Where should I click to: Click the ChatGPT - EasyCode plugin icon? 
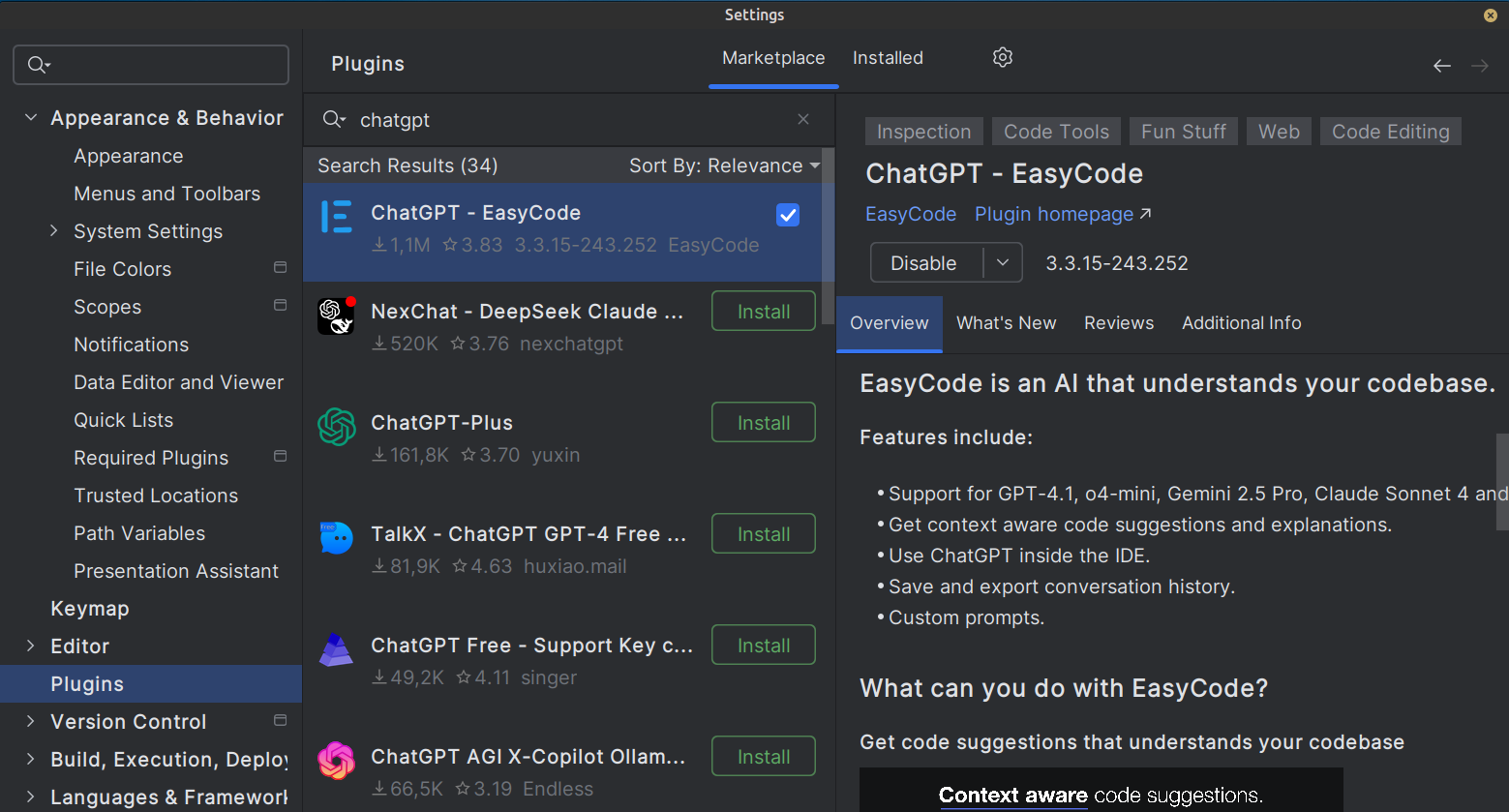pyautogui.click(x=337, y=217)
